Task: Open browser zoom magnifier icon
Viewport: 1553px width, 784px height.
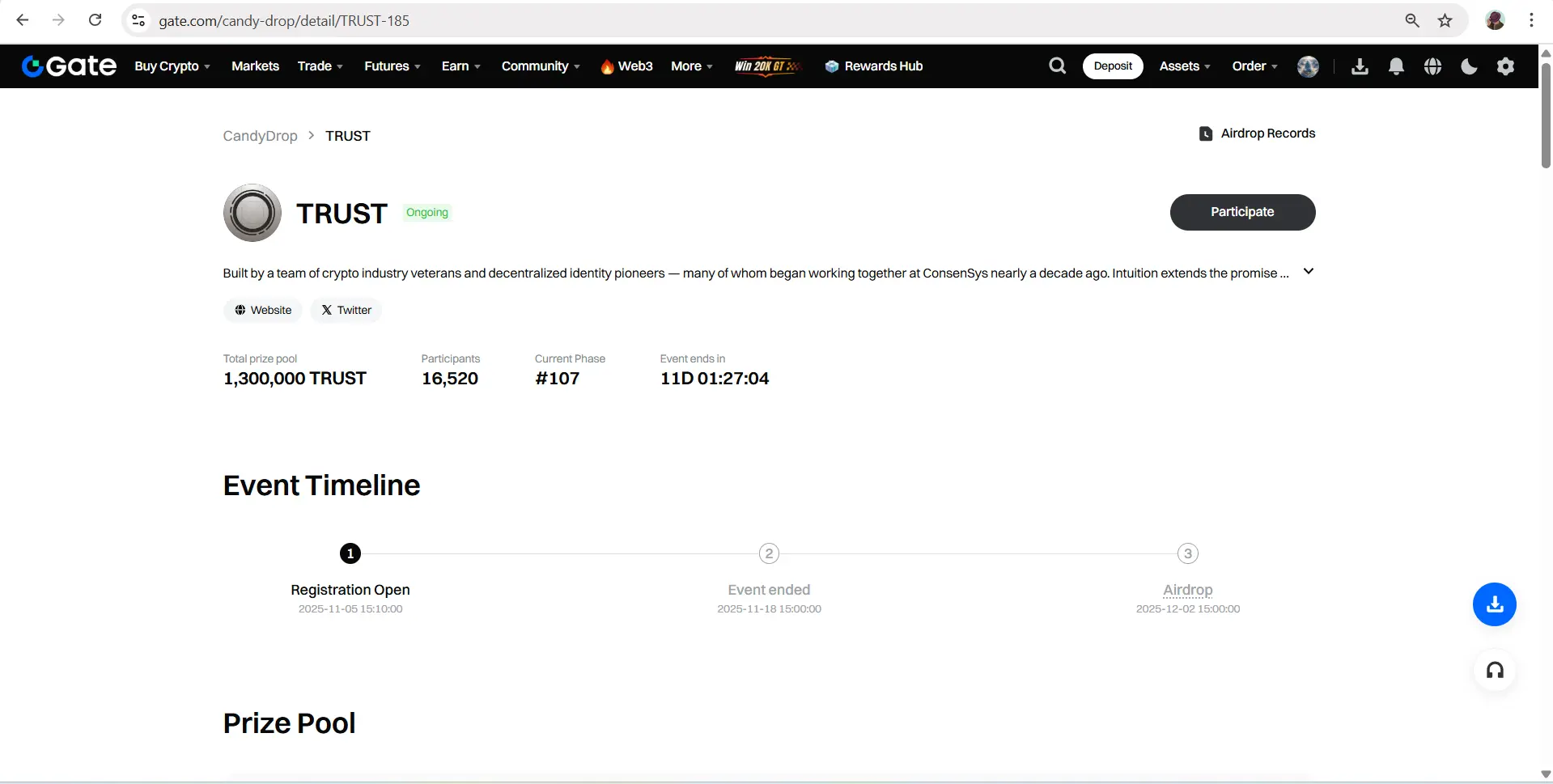Action: coord(1412,20)
